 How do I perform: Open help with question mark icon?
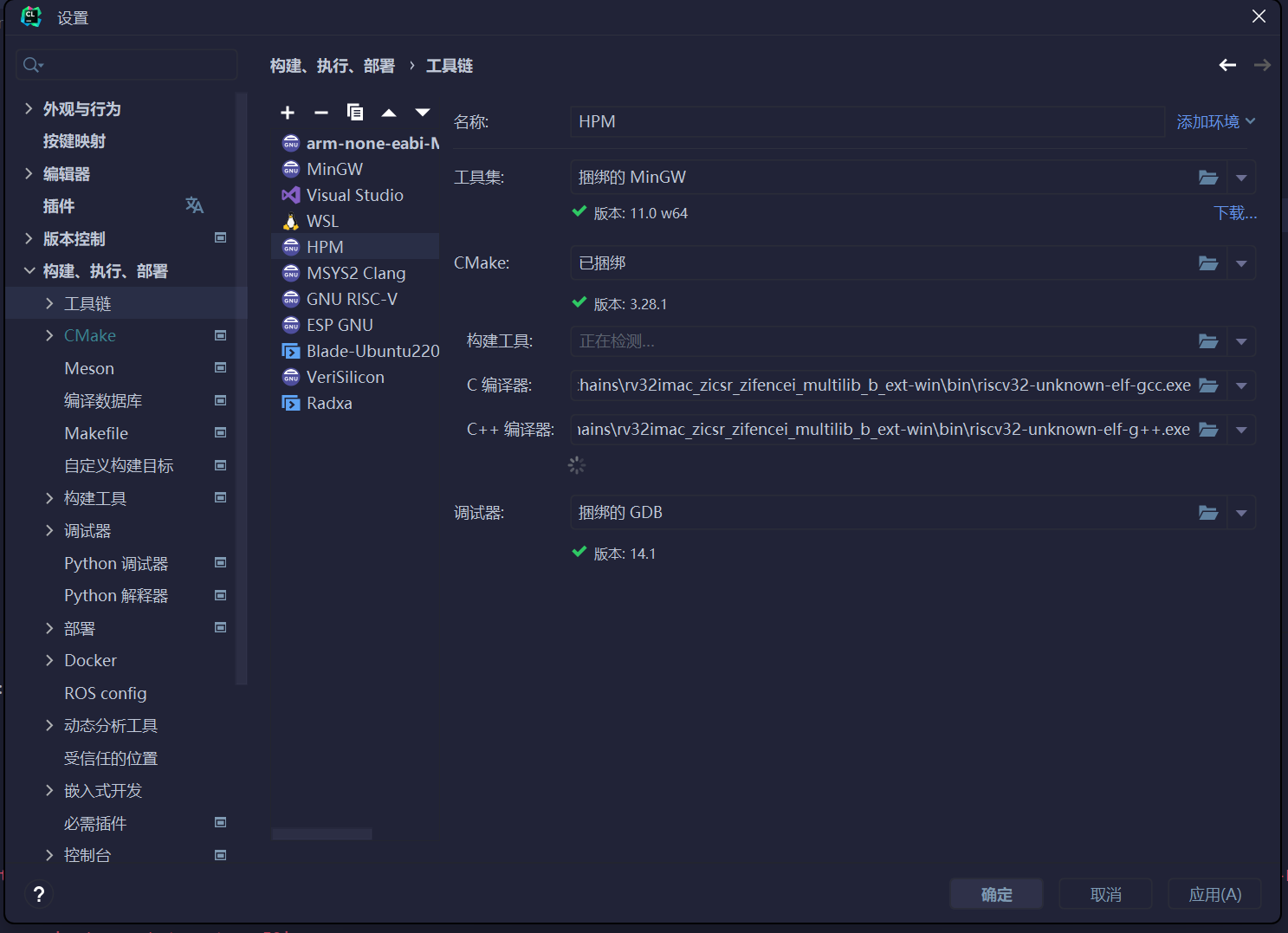[x=39, y=894]
